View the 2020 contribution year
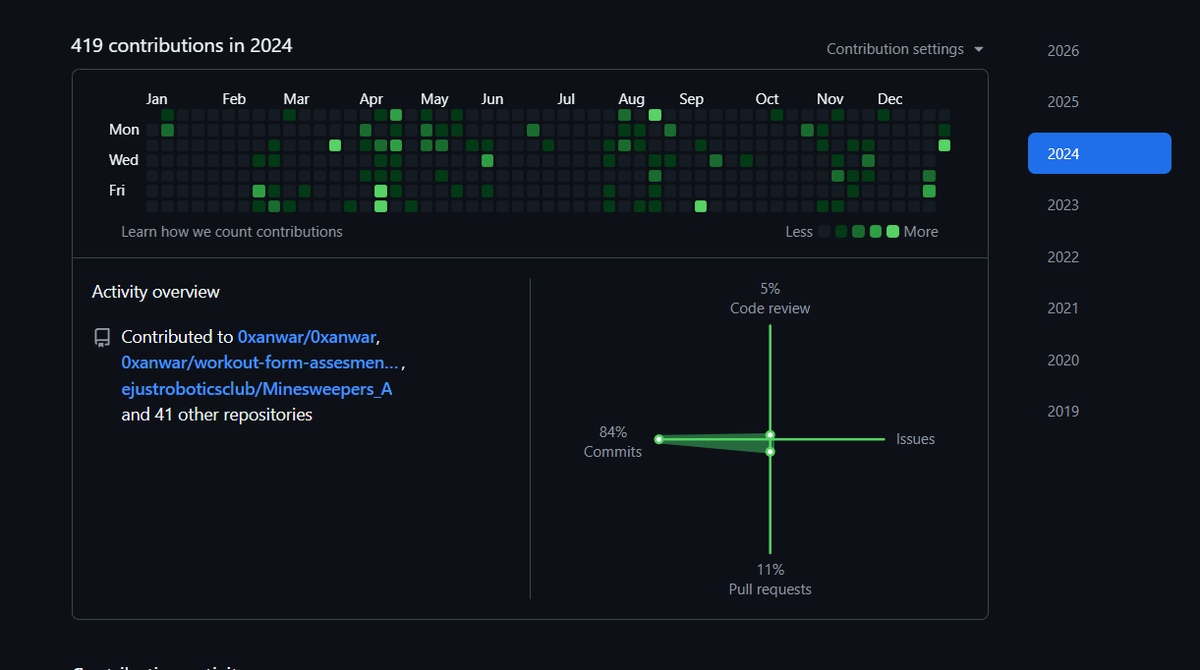This screenshot has width=1200, height=670. (1099, 360)
